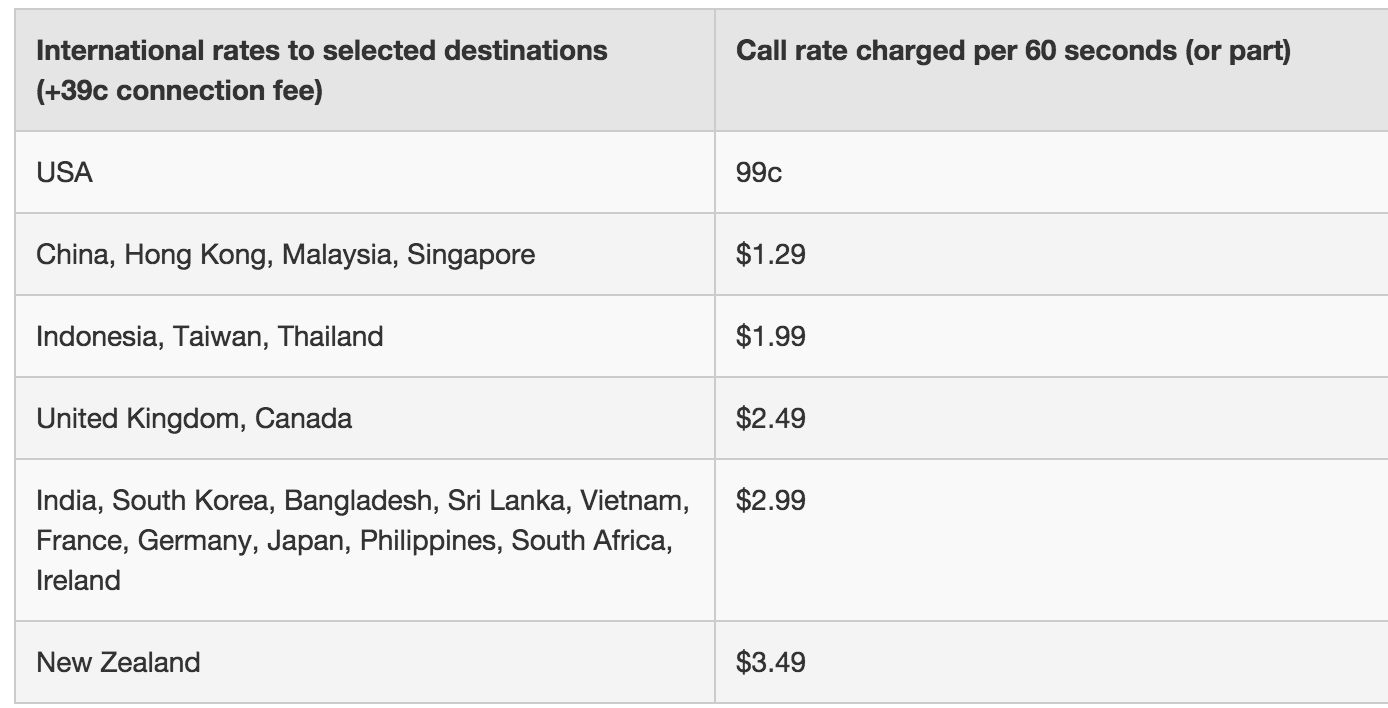This screenshot has height=708, width=1388.
Task: Click the $2.99 rate cell
Action: (770, 500)
